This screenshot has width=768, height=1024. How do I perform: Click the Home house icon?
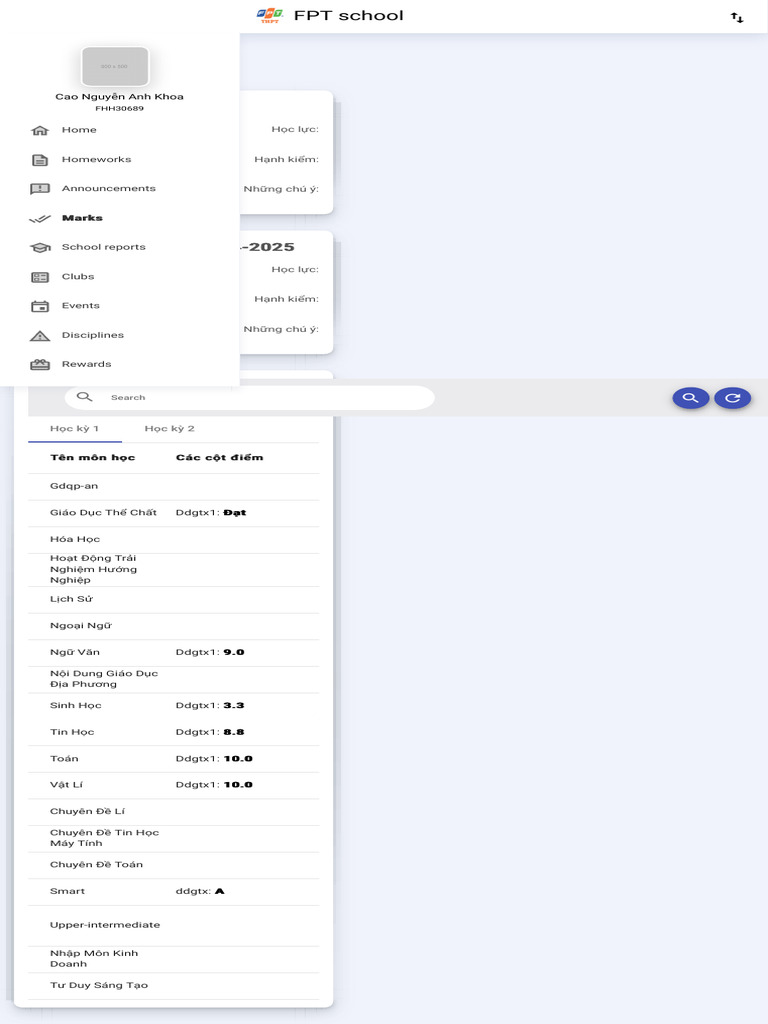(x=40, y=130)
